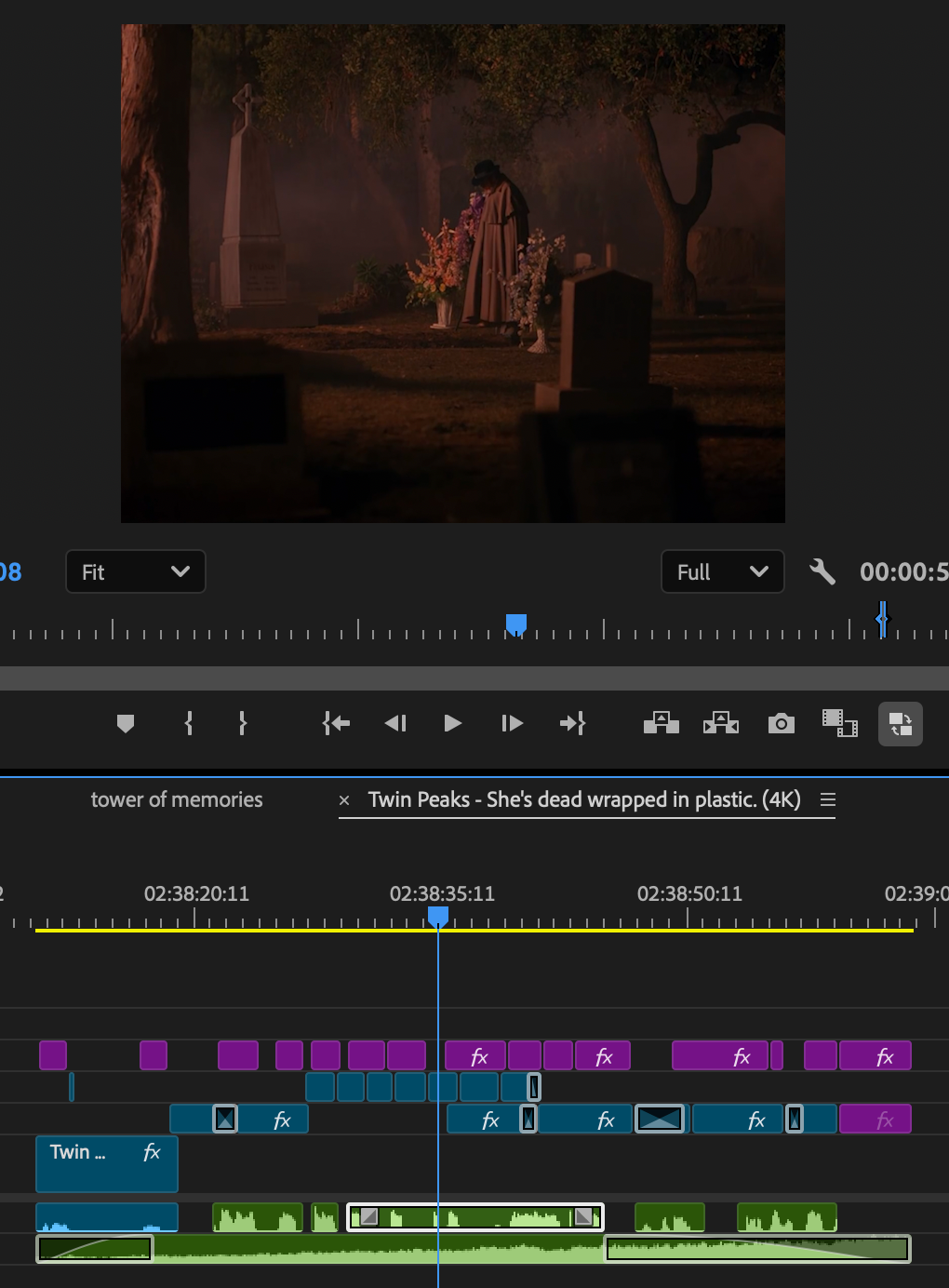Click the gray scroll bar under monitor ruler
Image resolution: width=949 pixels, height=1288 pixels.
tap(474, 678)
